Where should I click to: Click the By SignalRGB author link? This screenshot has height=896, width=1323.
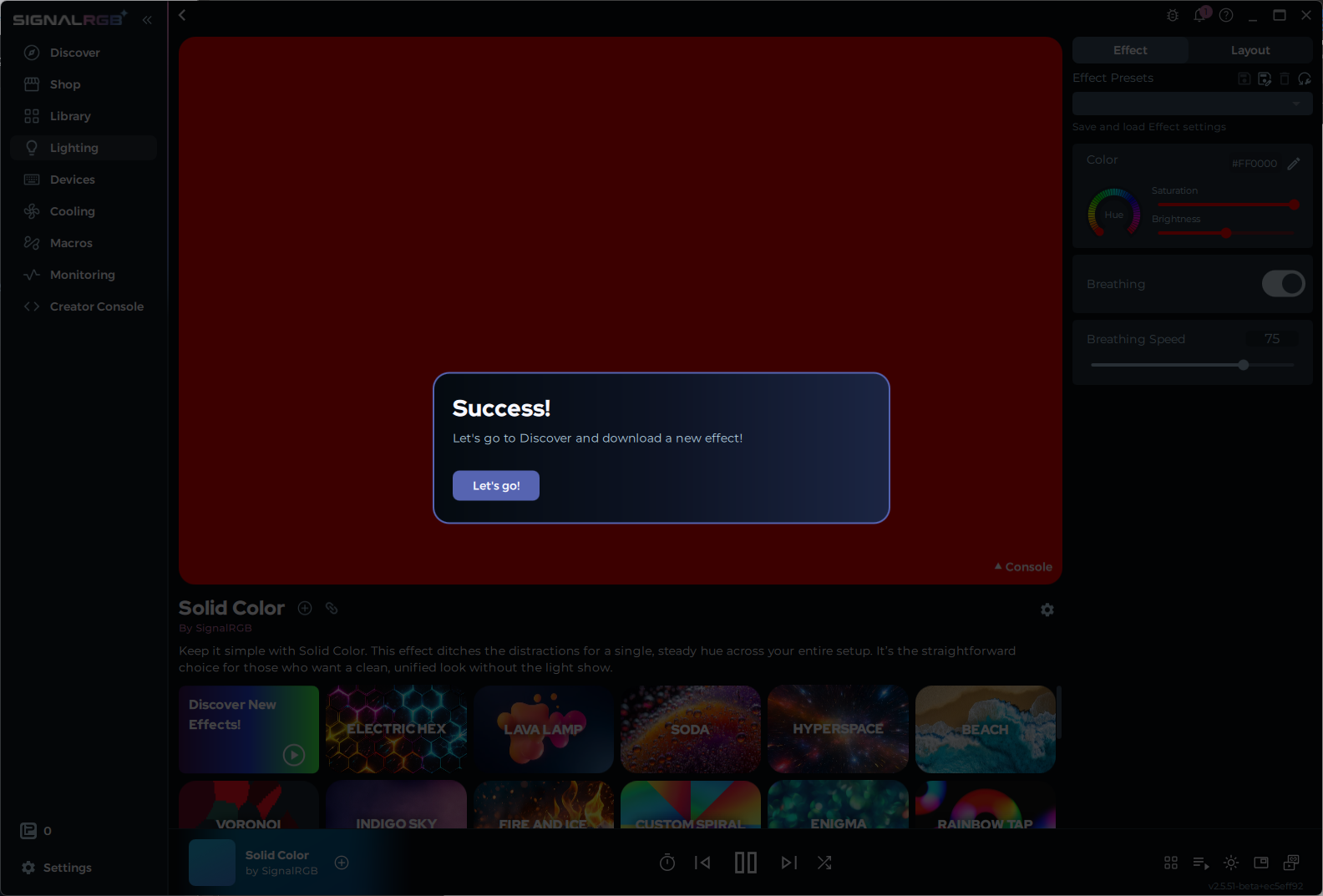point(215,628)
